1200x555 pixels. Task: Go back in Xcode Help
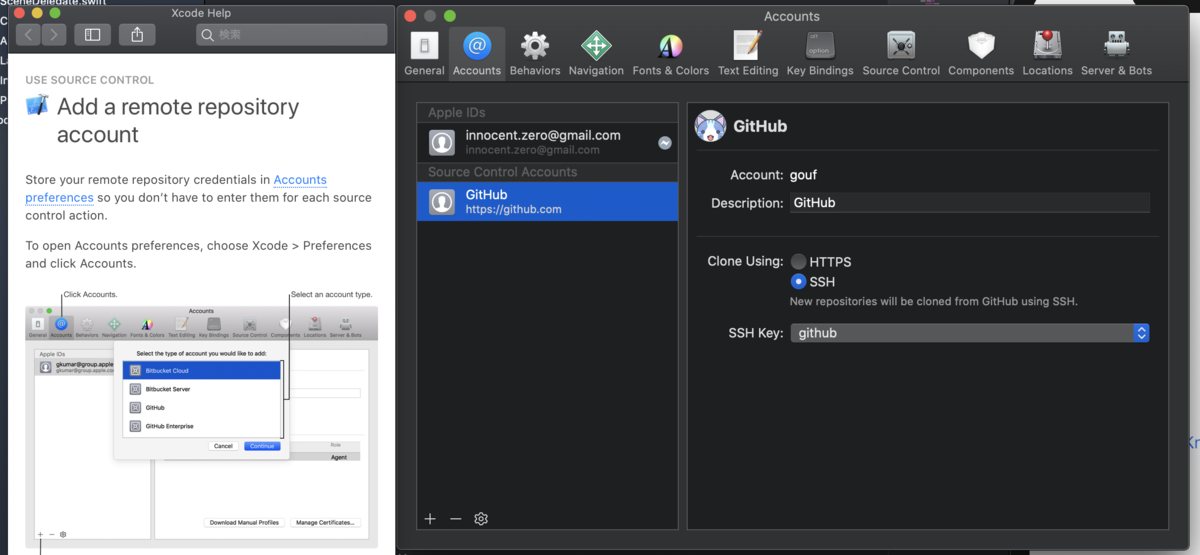click(x=28, y=35)
